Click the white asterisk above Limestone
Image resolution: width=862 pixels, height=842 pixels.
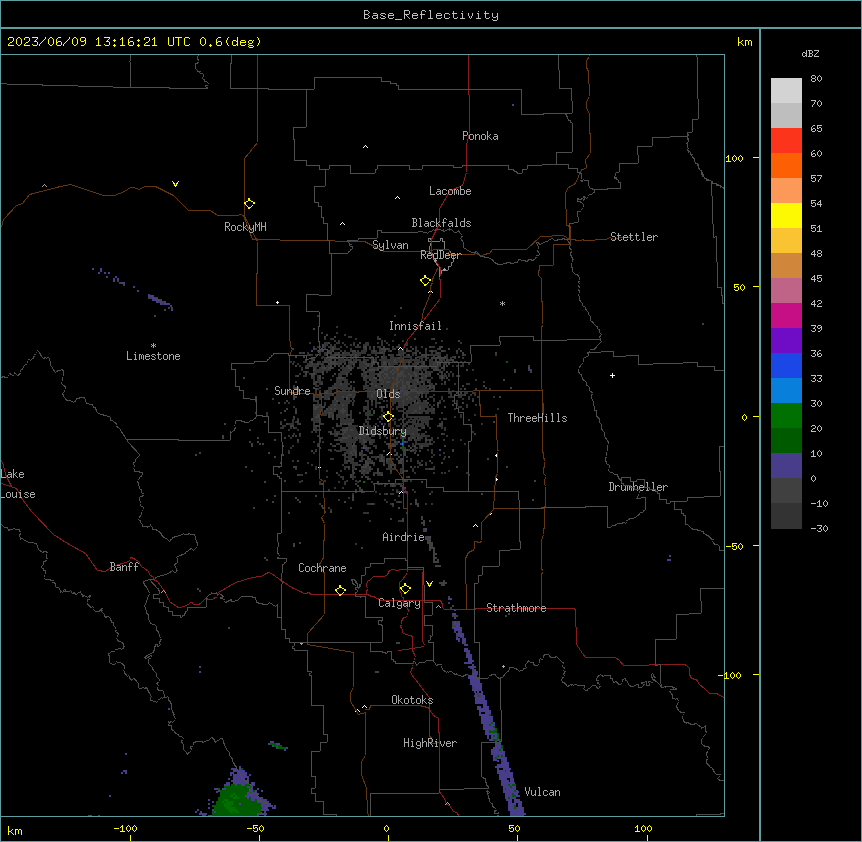(153, 346)
